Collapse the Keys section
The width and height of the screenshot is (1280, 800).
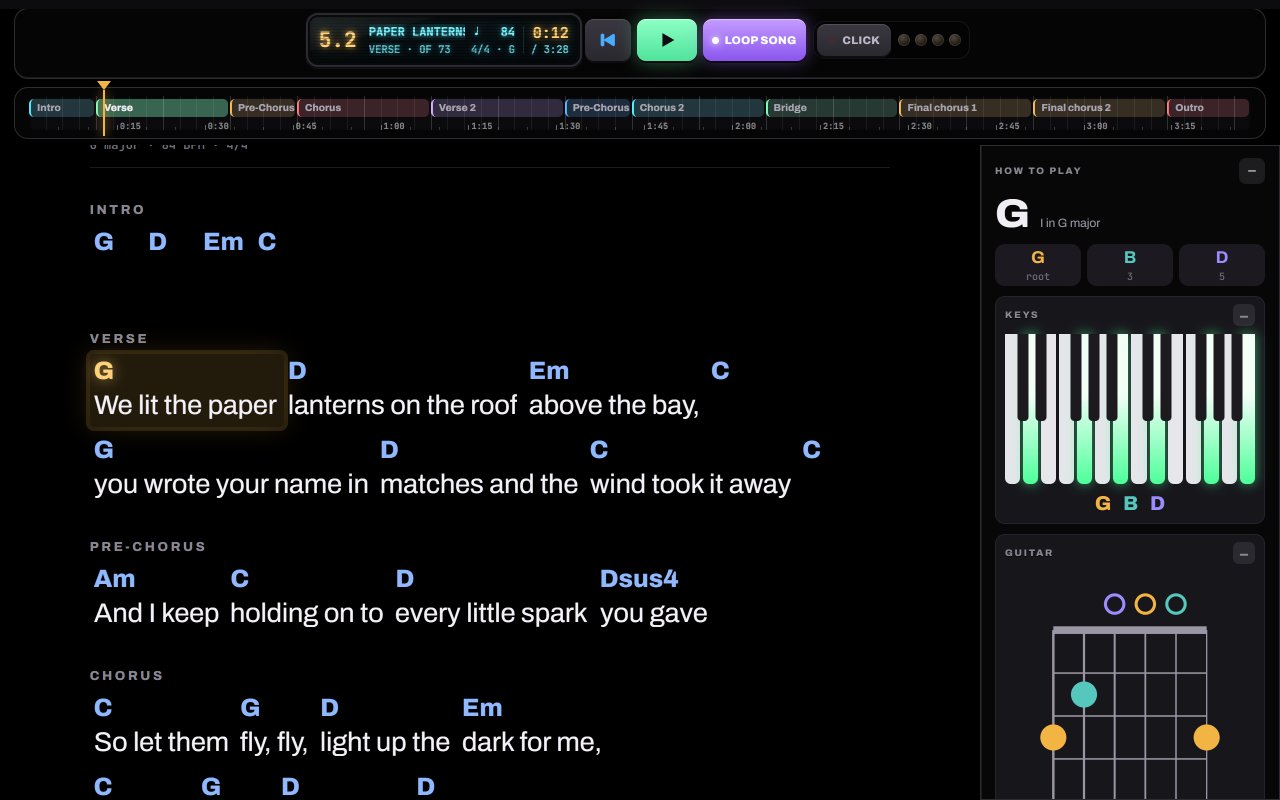point(1243,316)
